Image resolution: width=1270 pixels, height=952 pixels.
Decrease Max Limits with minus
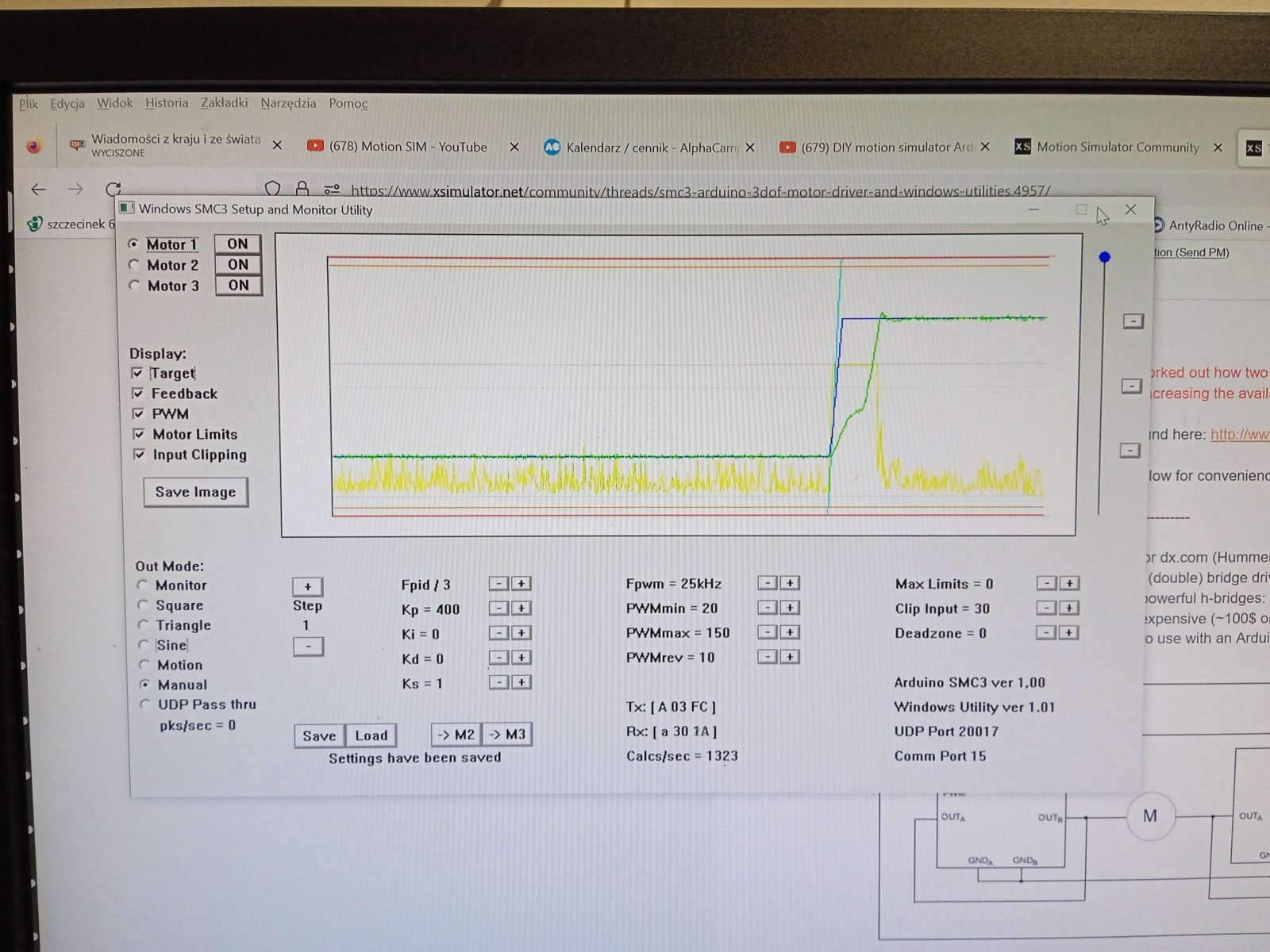click(x=1047, y=583)
